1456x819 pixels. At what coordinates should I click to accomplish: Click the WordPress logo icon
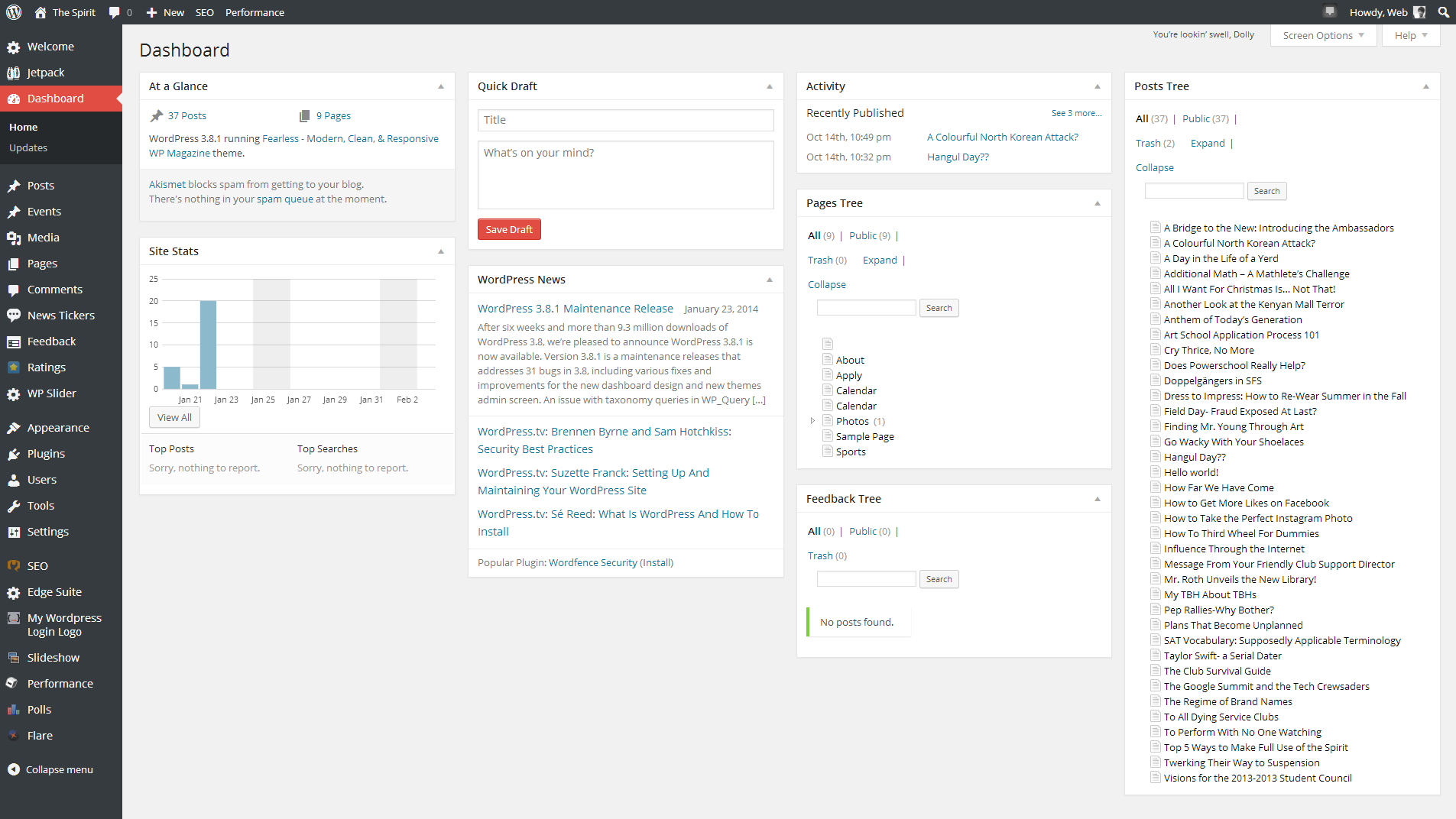tap(14, 12)
